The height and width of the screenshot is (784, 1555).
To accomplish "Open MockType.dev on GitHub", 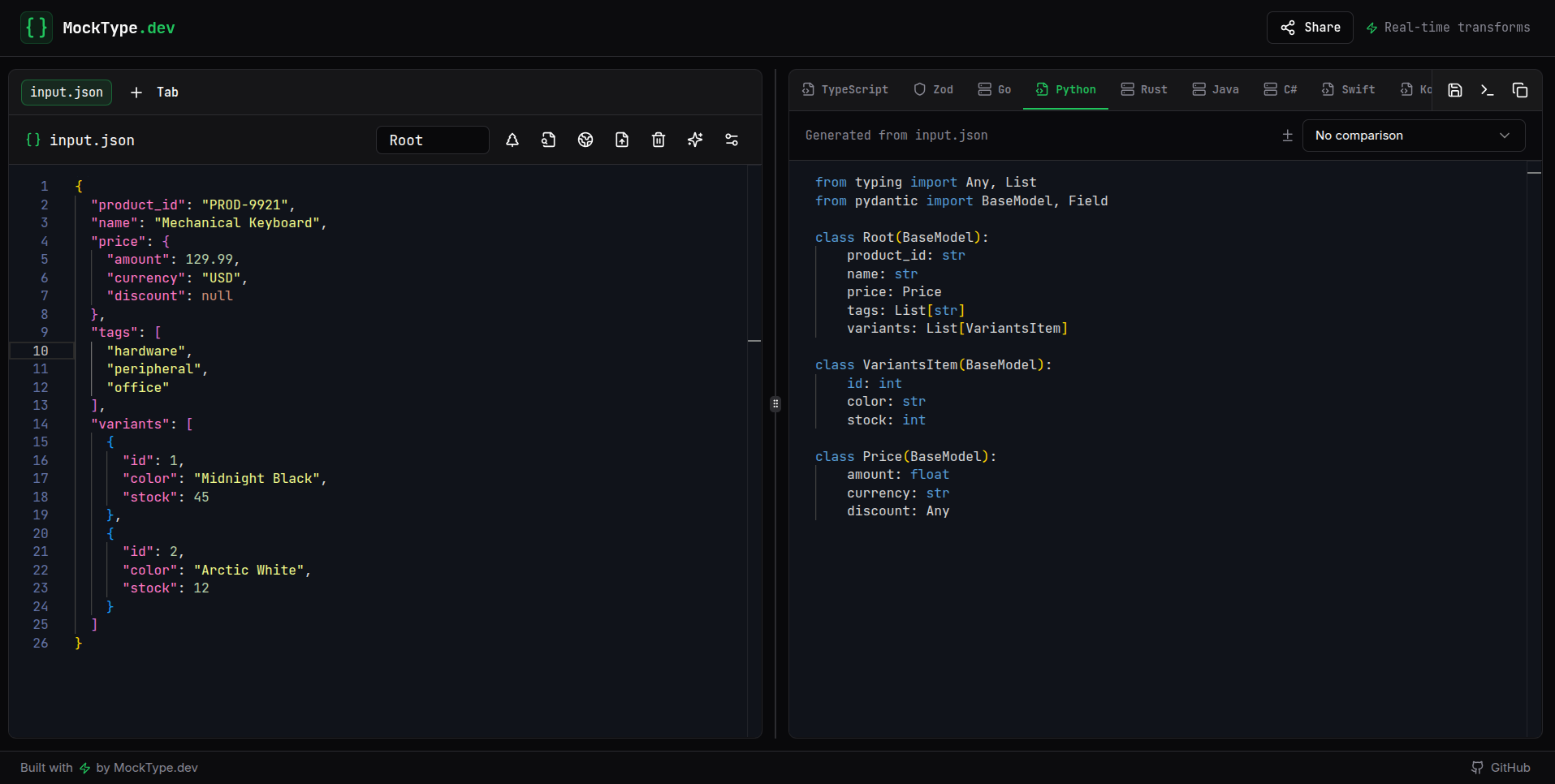I will [x=1501, y=767].
